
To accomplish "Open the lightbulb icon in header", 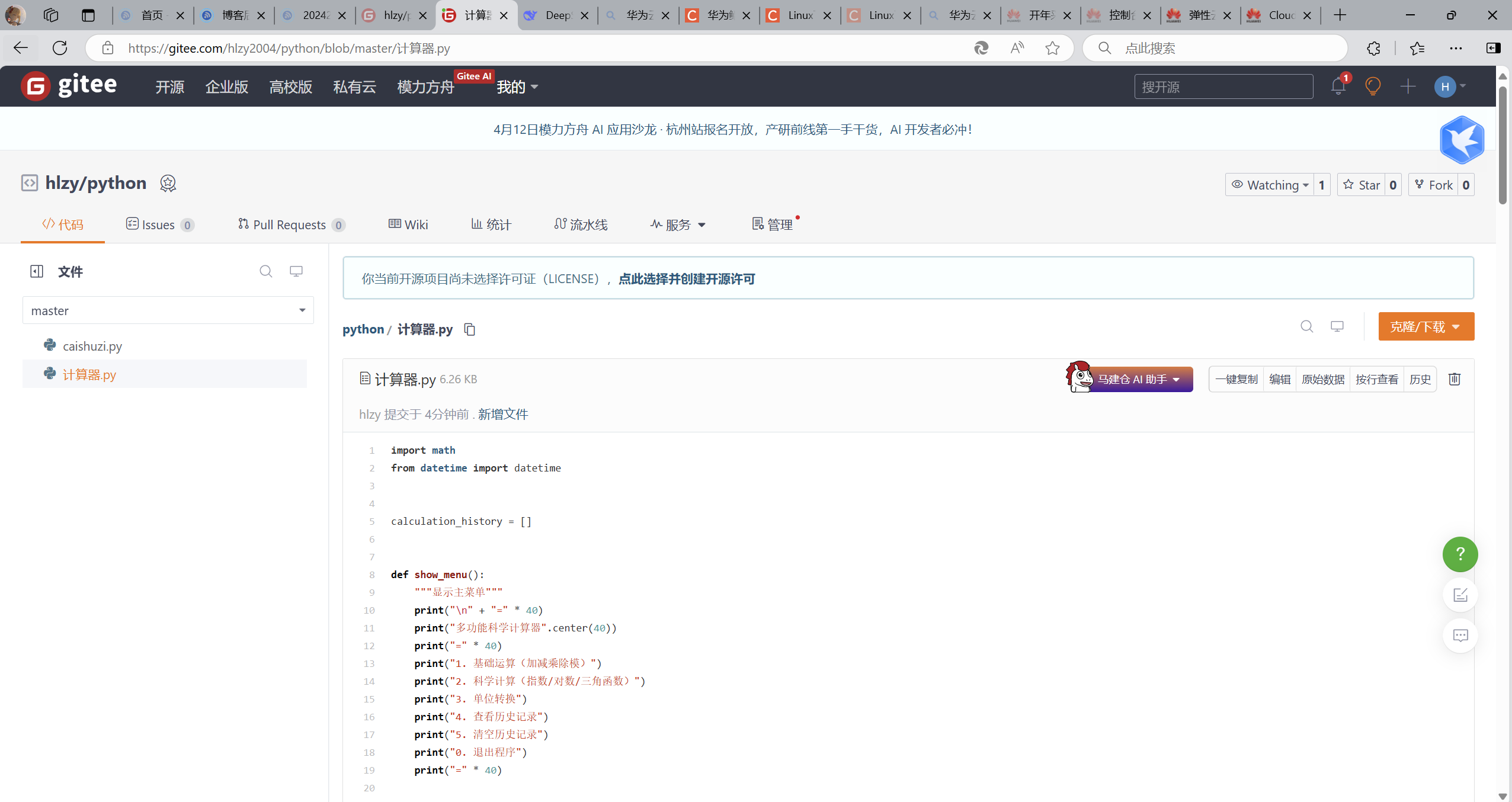I will coord(1373,86).
